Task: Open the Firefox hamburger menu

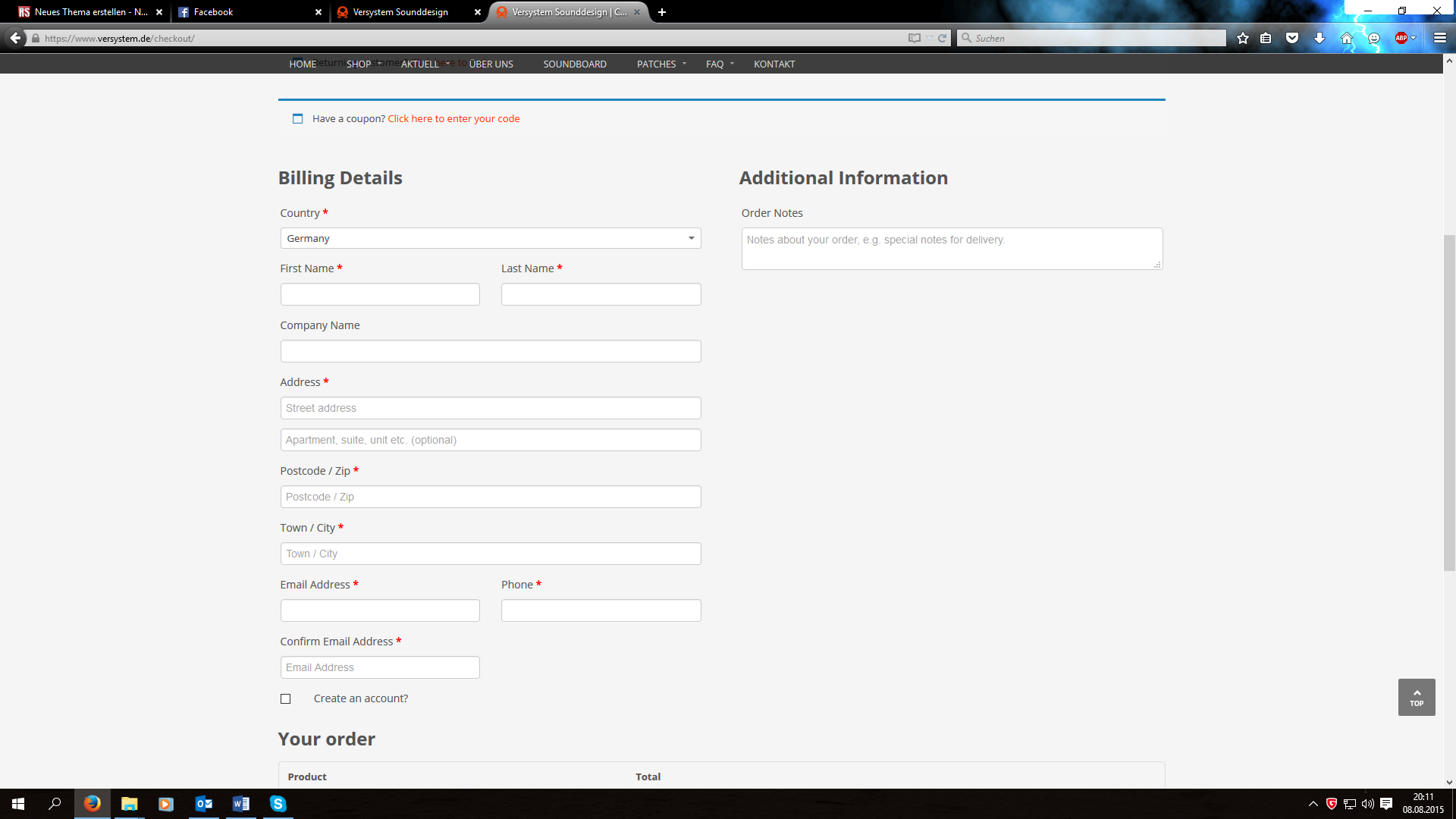Action: click(1440, 38)
